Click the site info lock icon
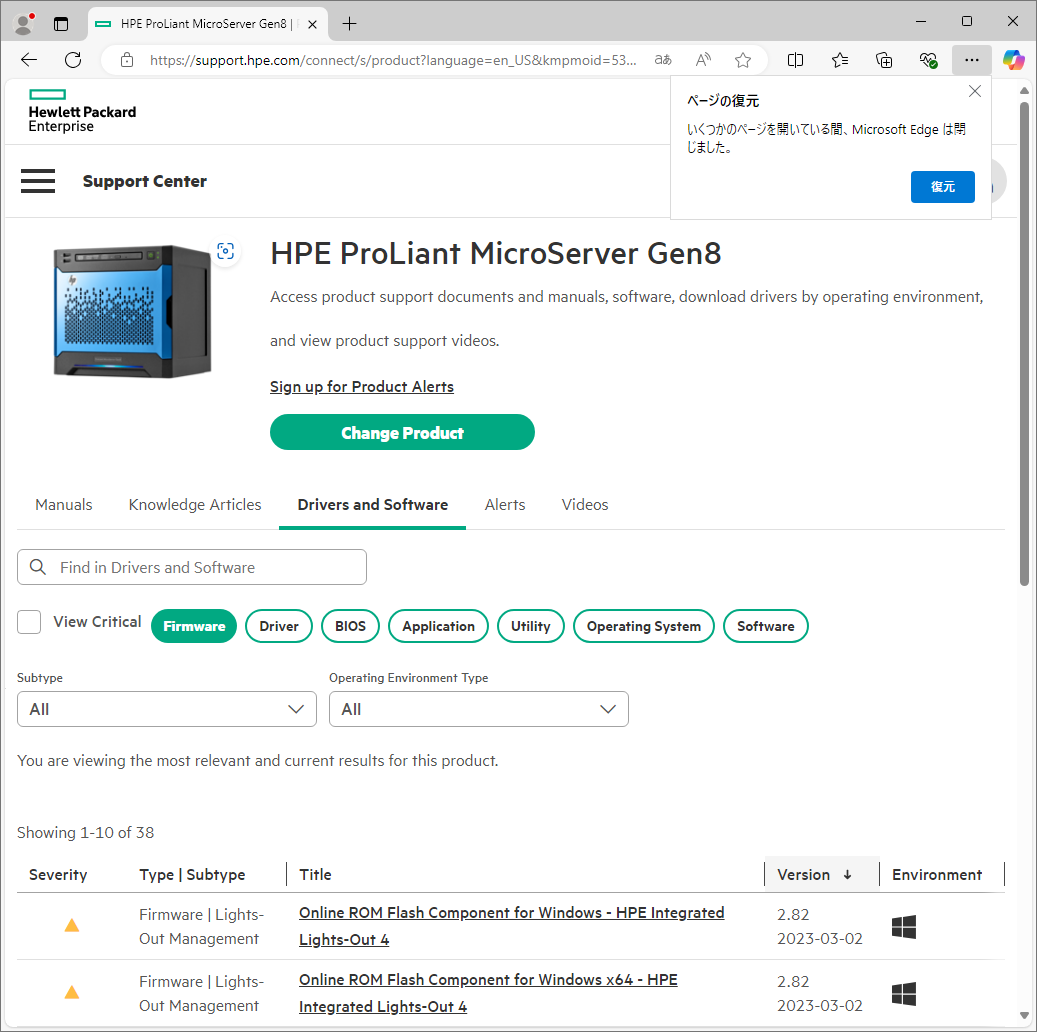Screen dimensions: 1037x1032 pos(127,60)
